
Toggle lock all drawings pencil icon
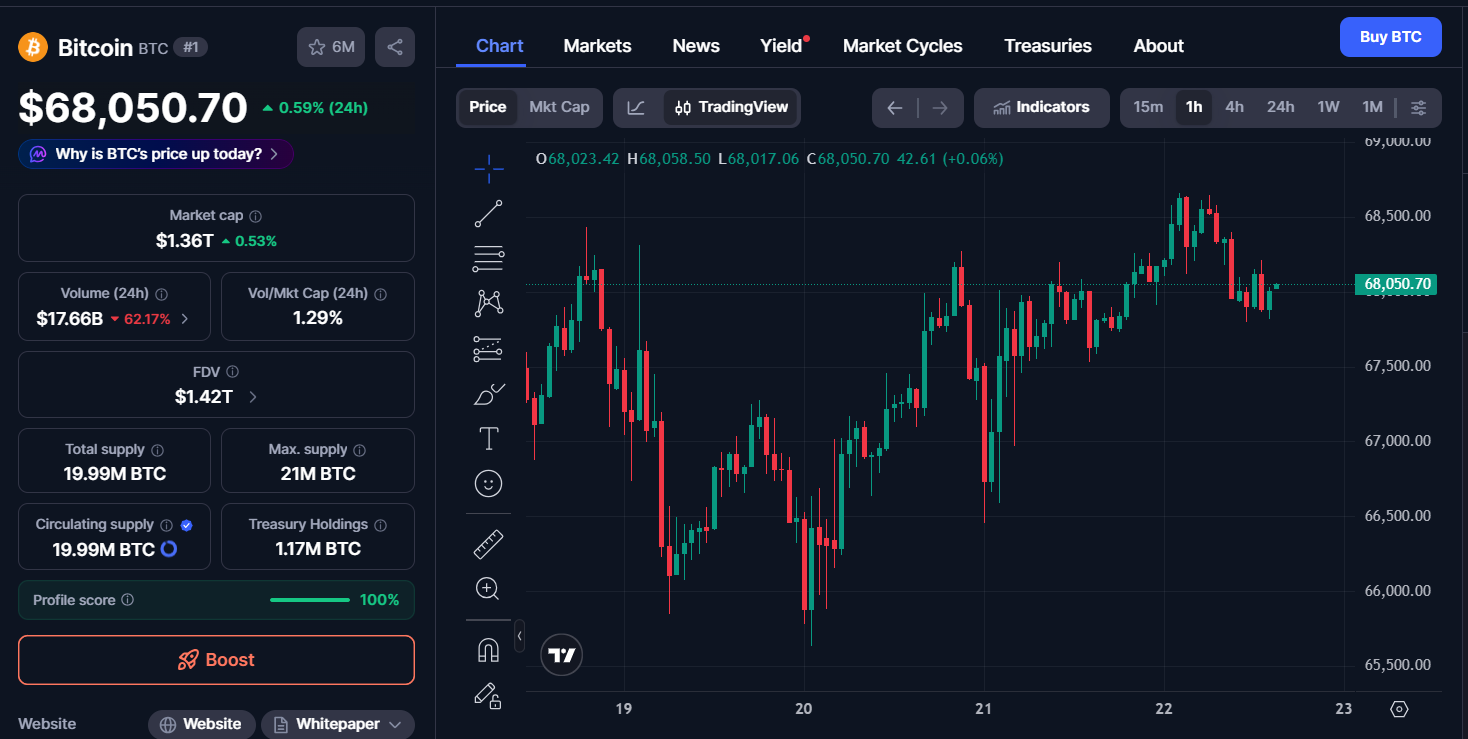pyautogui.click(x=488, y=695)
